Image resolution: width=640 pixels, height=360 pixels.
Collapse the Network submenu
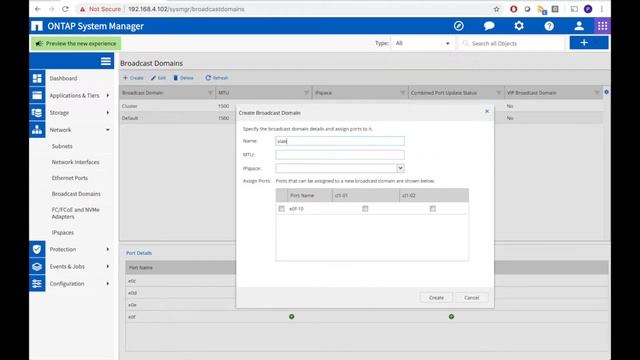pyautogui.click(x=108, y=130)
